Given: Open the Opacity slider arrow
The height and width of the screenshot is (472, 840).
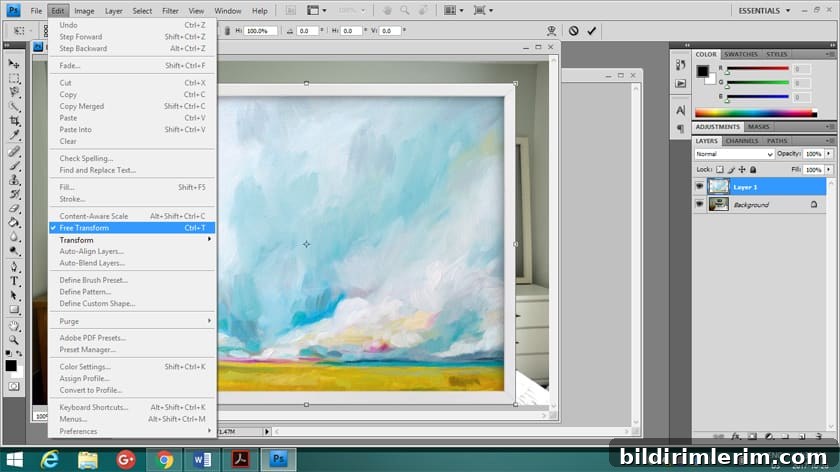Looking at the screenshot, I should click(829, 154).
